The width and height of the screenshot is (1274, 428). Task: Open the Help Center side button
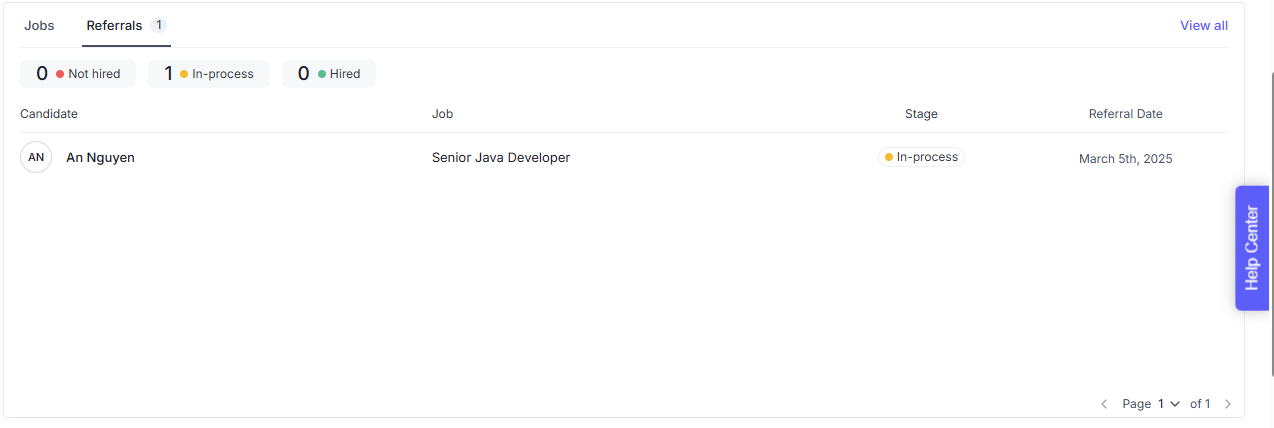pyautogui.click(x=1251, y=248)
